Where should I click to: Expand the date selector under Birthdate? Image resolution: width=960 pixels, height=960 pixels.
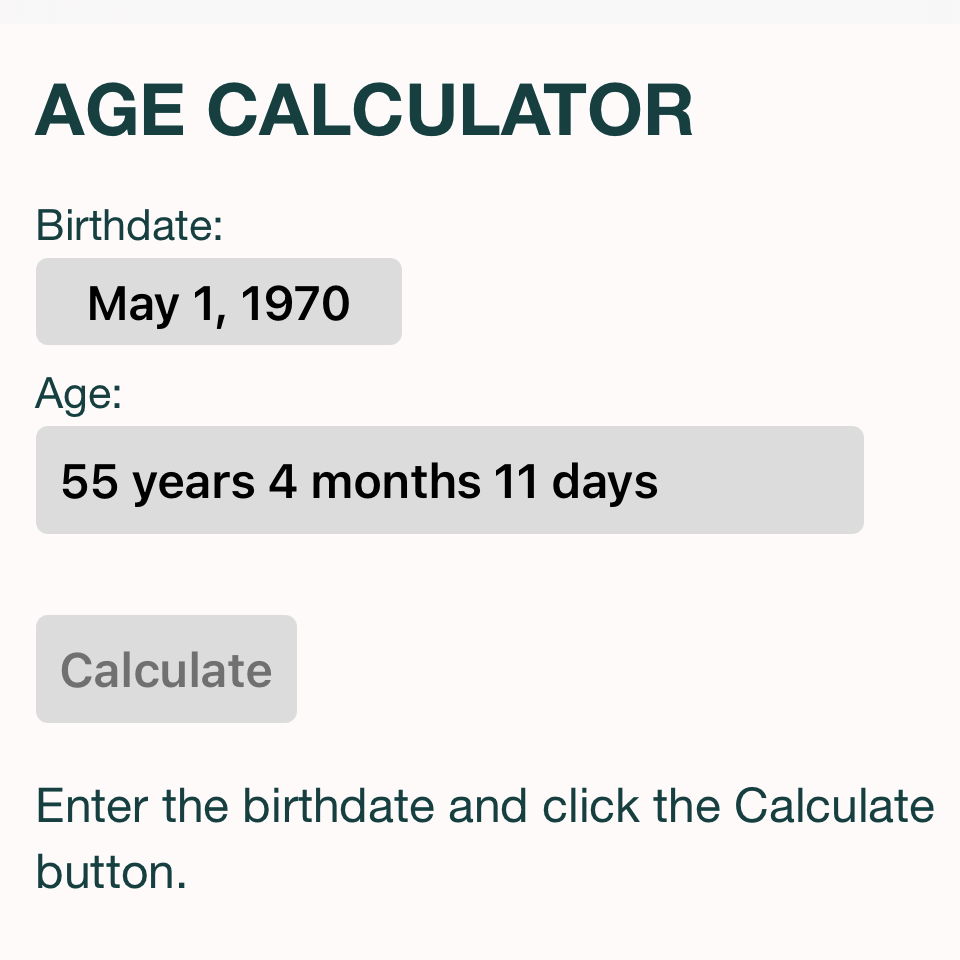click(218, 302)
